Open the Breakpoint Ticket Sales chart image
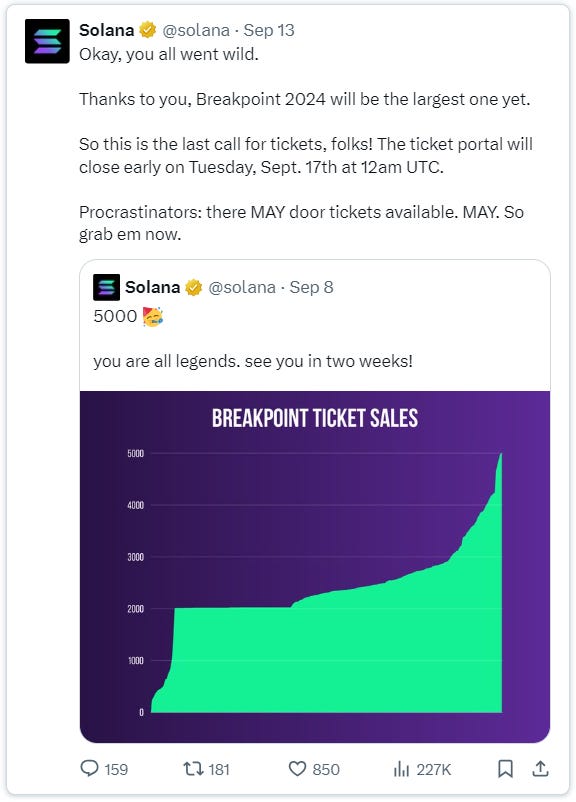The height and width of the screenshot is (802, 576). 315,567
